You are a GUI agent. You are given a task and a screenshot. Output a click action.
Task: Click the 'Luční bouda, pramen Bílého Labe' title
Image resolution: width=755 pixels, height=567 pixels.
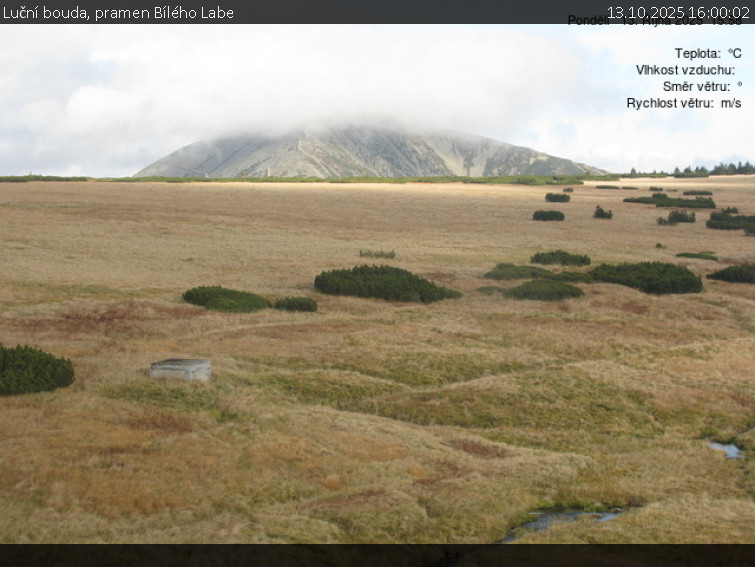coord(118,12)
